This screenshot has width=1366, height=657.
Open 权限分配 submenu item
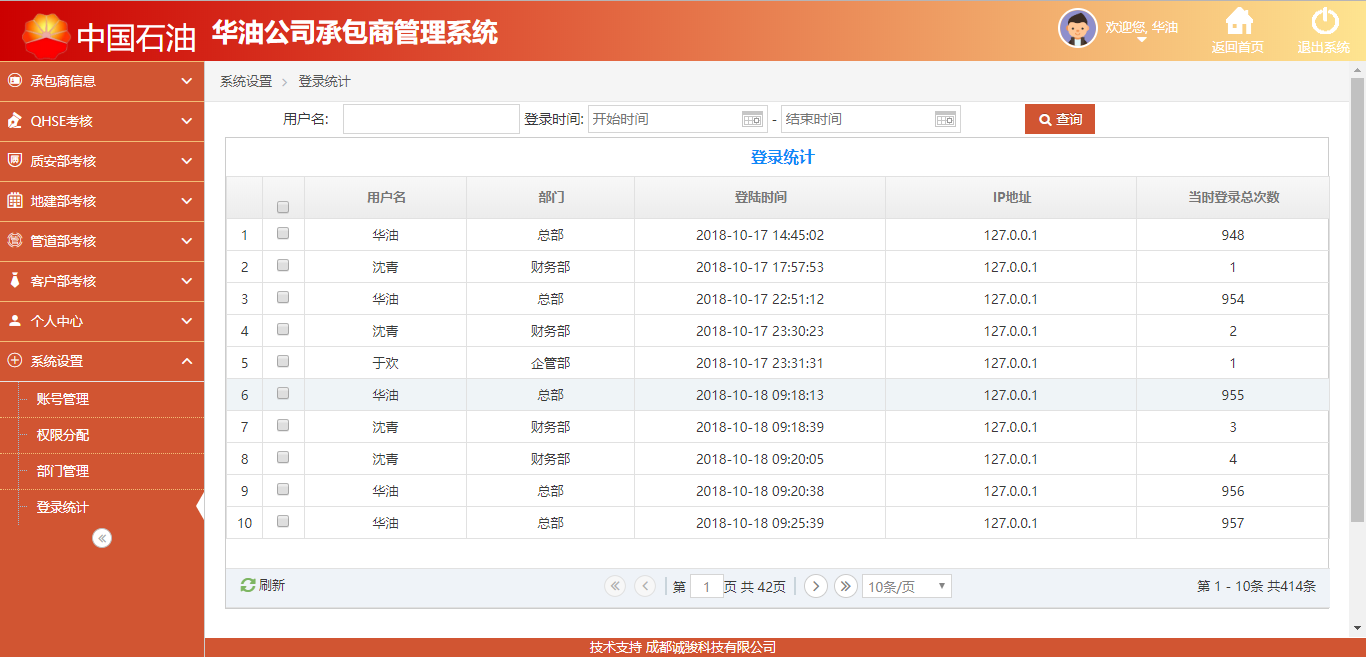63,435
